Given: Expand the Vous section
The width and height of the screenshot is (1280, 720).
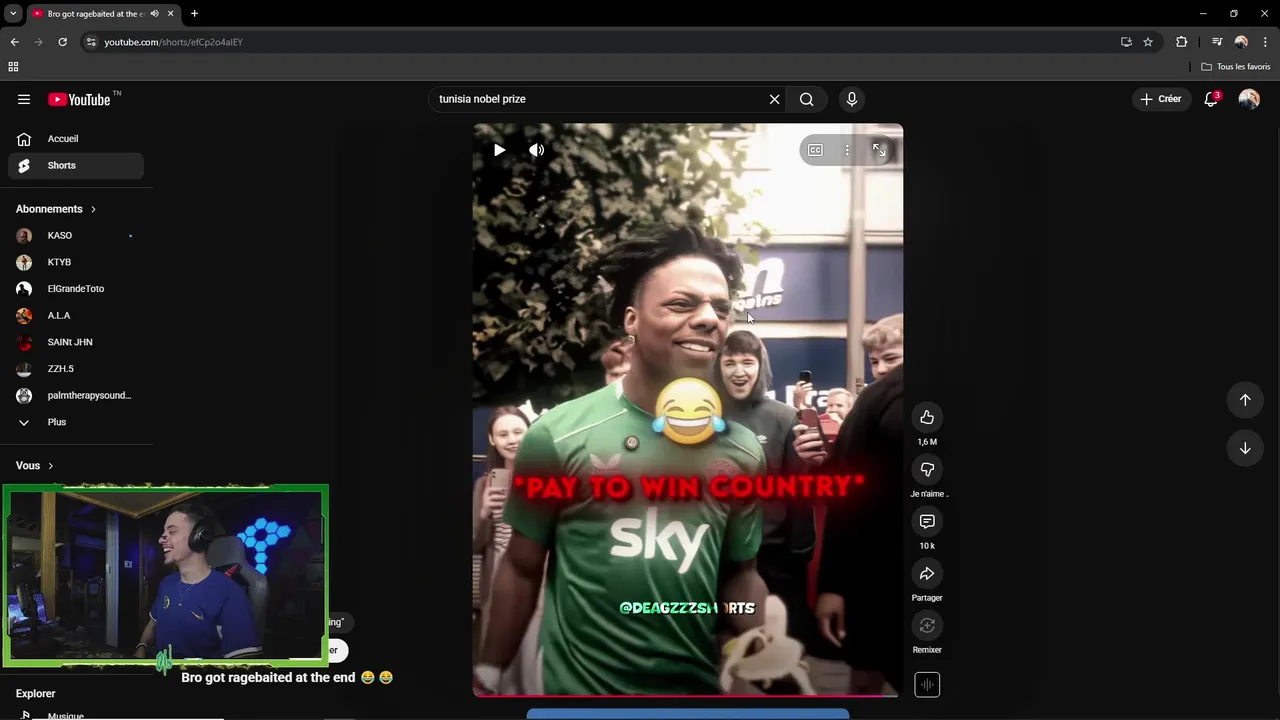Looking at the screenshot, I should pos(35,466).
